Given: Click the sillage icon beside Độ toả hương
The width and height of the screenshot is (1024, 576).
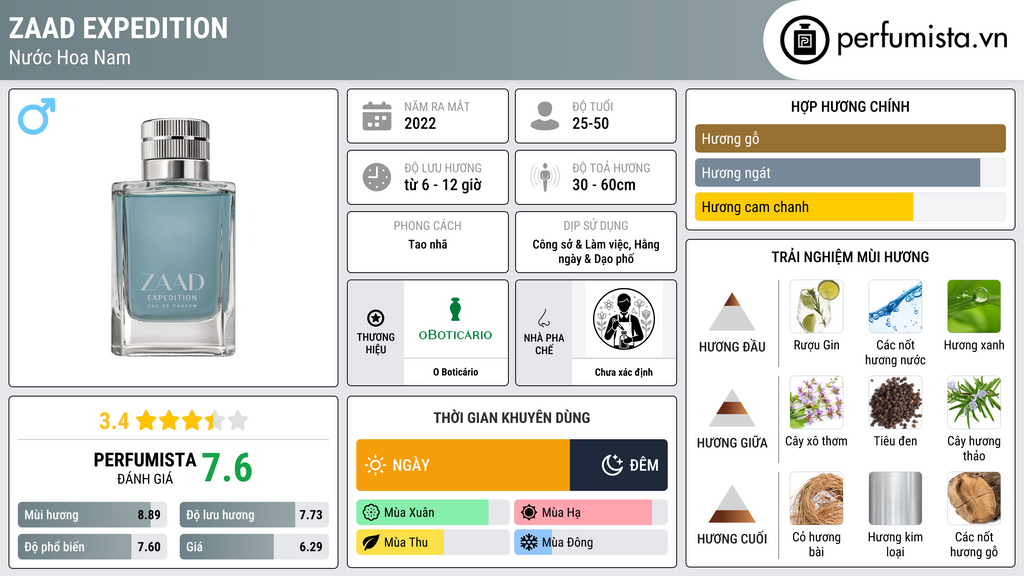Looking at the screenshot, I should [545, 177].
